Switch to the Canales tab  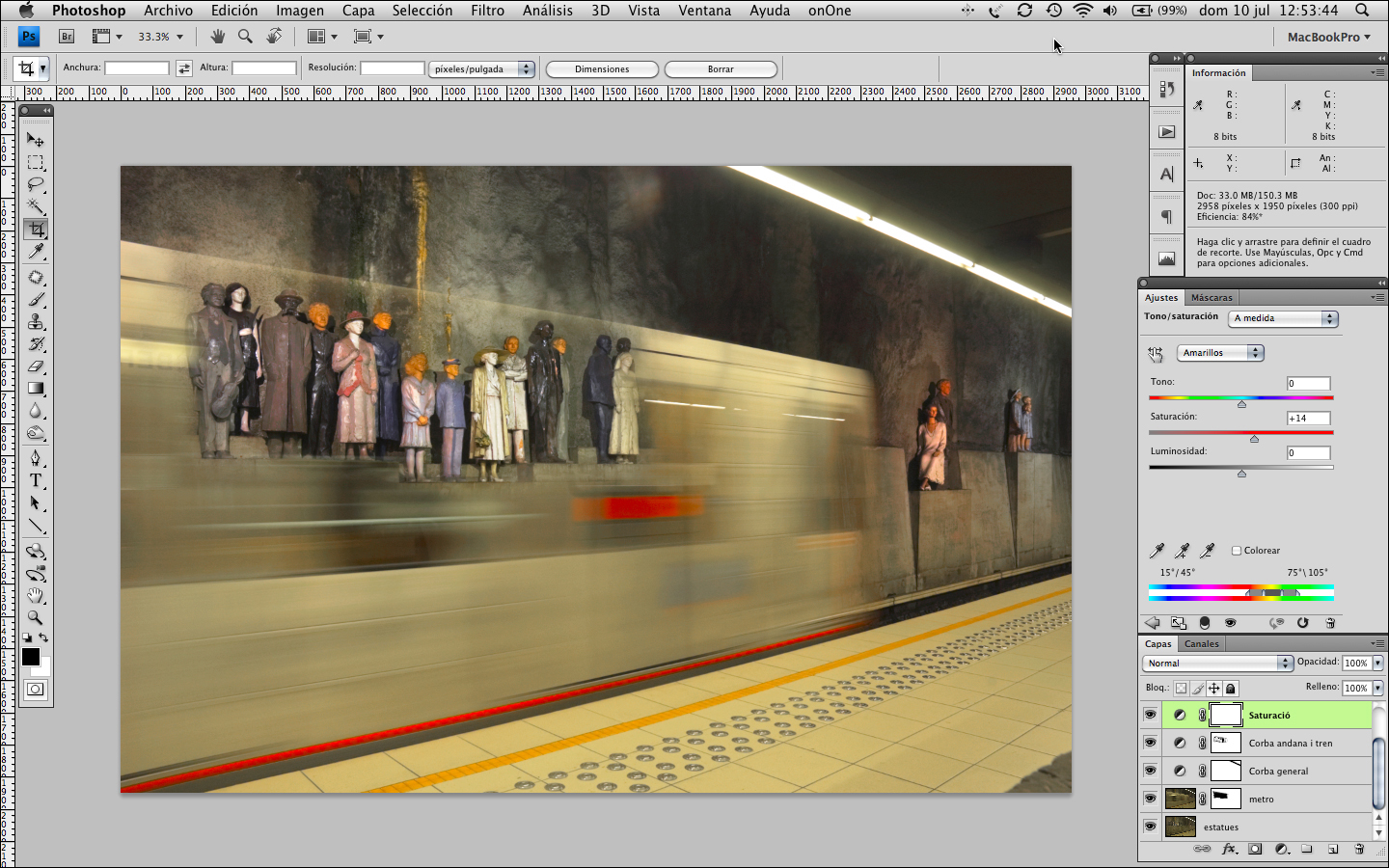pyautogui.click(x=1201, y=644)
